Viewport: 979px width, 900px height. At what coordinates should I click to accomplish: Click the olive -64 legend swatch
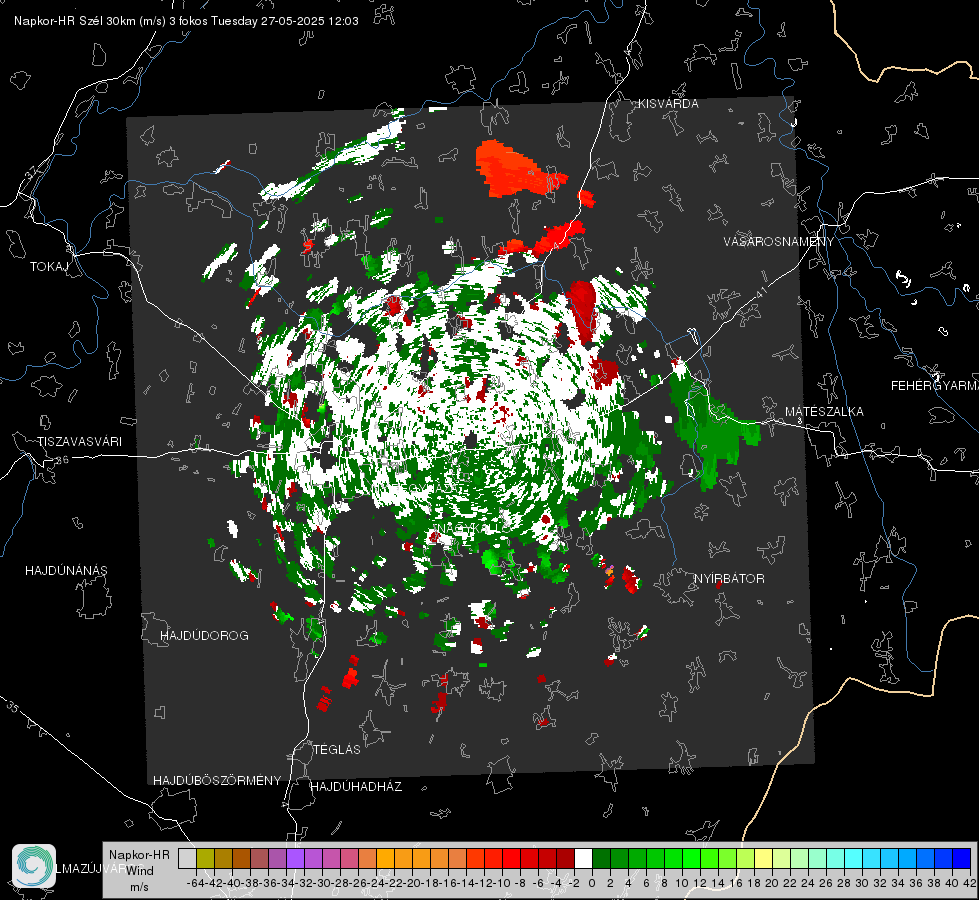[x=205, y=858]
